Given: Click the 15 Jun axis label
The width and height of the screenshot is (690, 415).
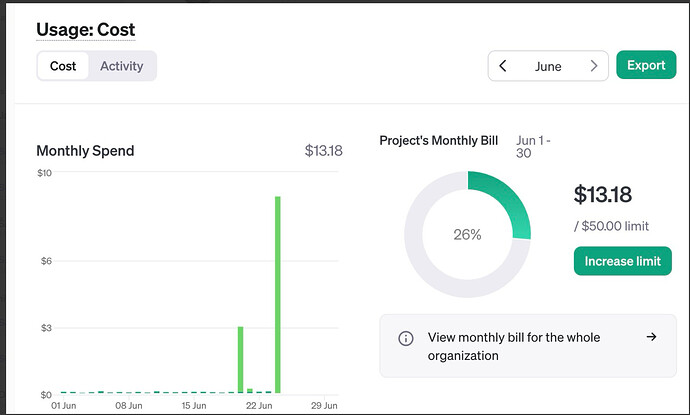Looking at the screenshot, I should click(193, 407).
